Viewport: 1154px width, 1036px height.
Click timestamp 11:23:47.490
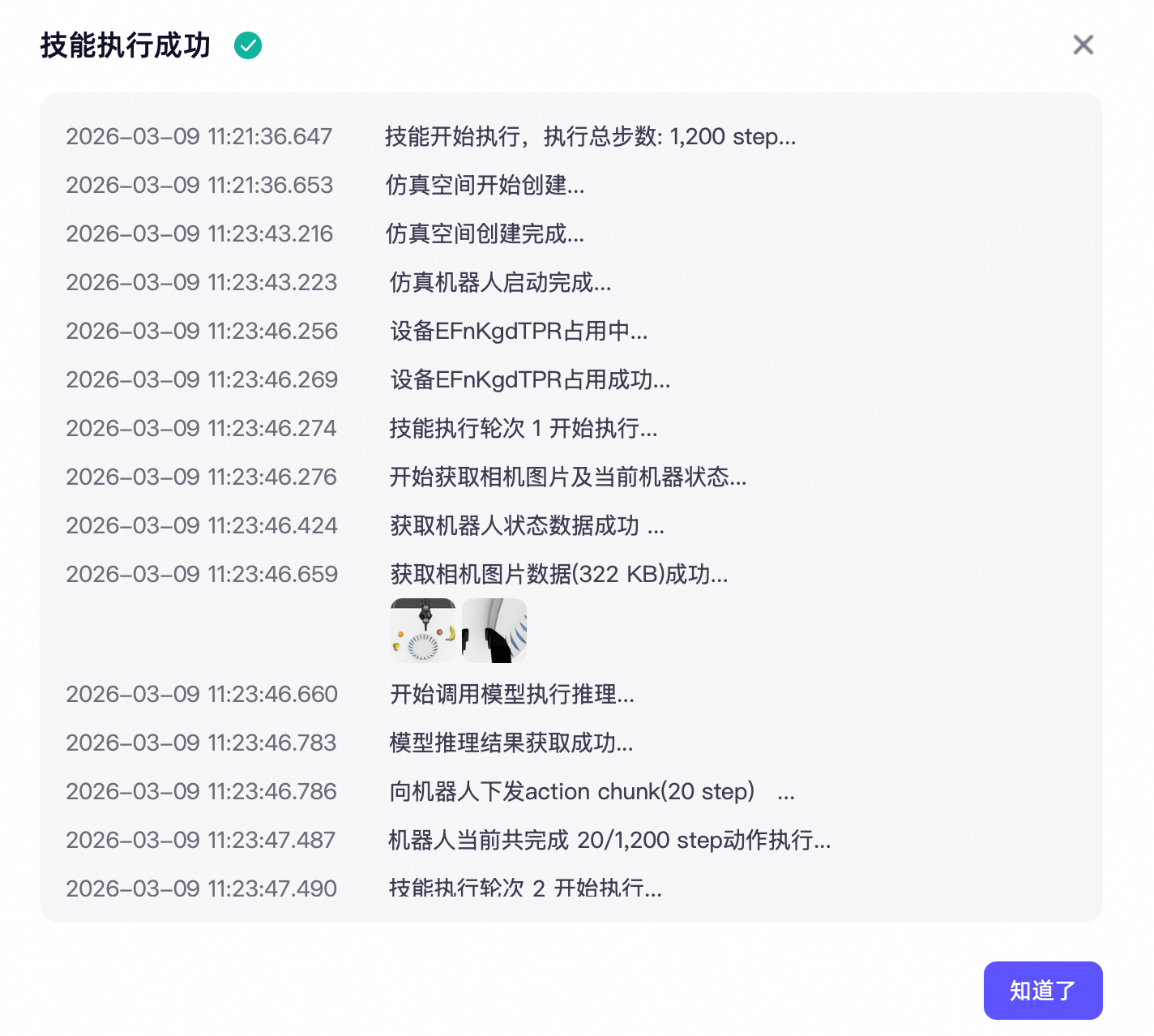click(201, 888)
